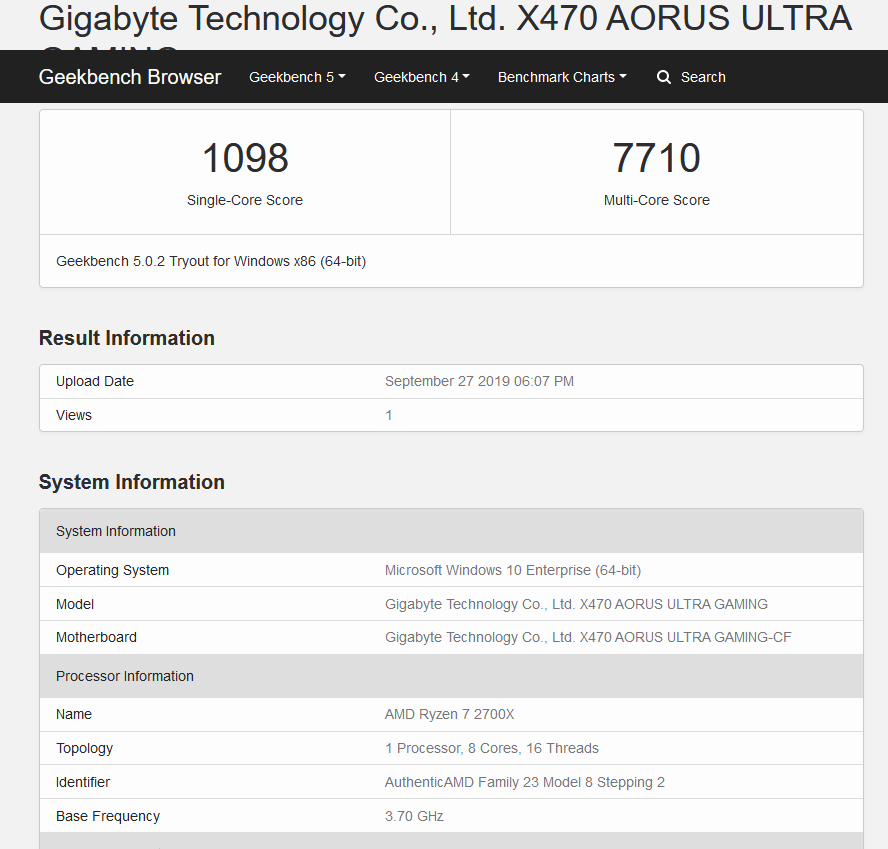This screenshot has width=888, height=849.
Task: Click the Motherboard row label
Action: (x=97, y=637)
